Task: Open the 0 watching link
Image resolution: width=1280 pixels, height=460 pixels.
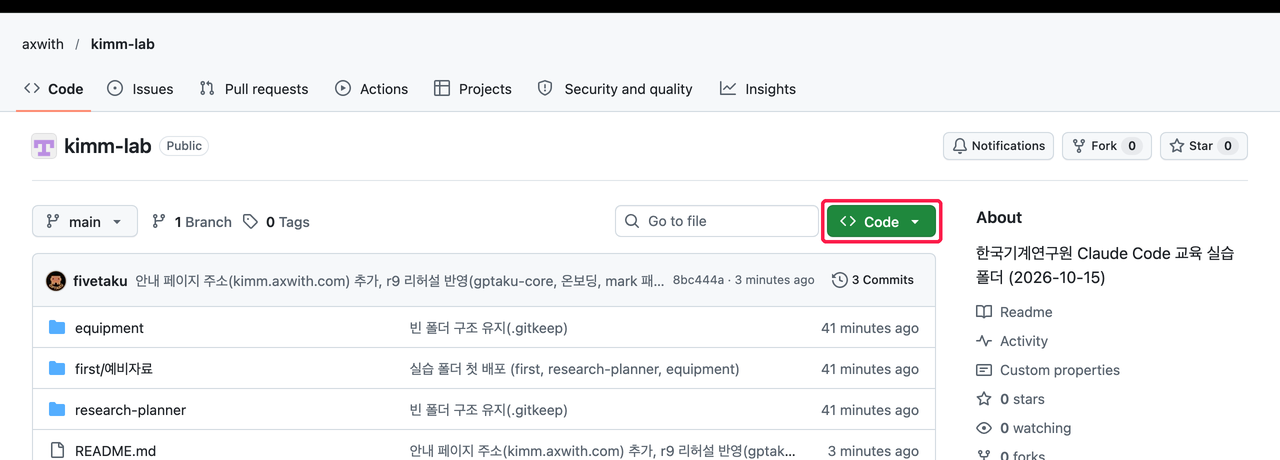Action: point(1035,428)
